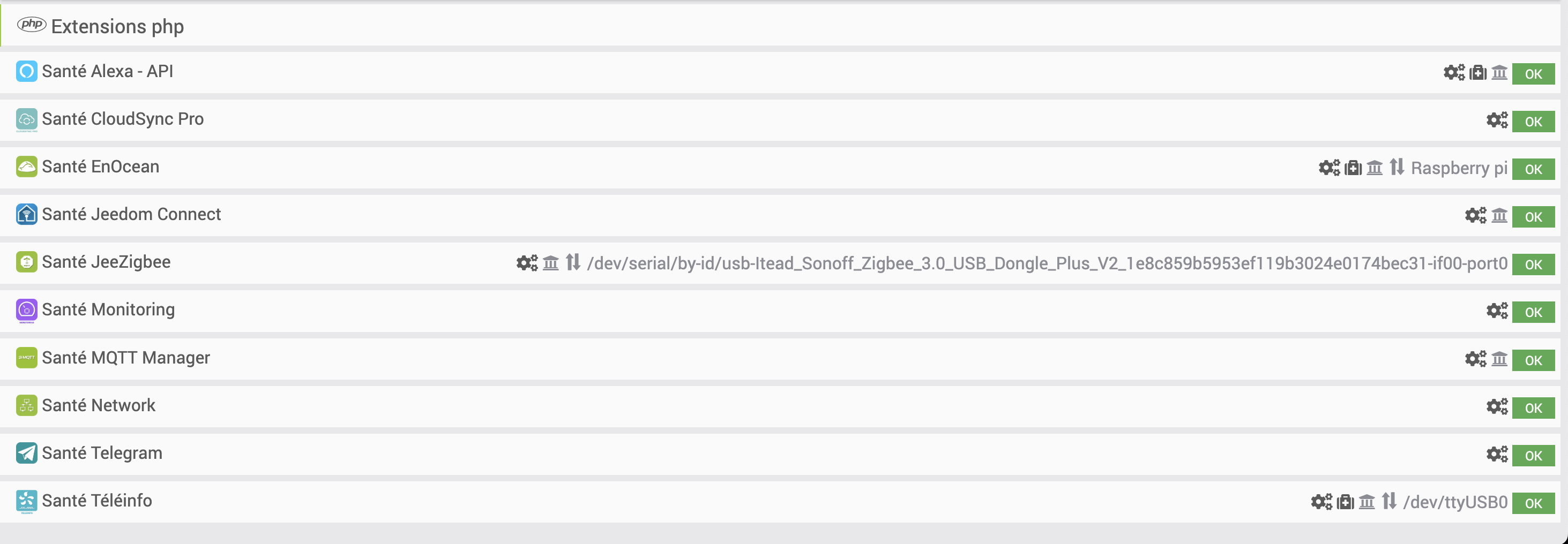
Task: Click the configuration gears icon for Santé Alexa - API
Action: (x=1454, y=73)
